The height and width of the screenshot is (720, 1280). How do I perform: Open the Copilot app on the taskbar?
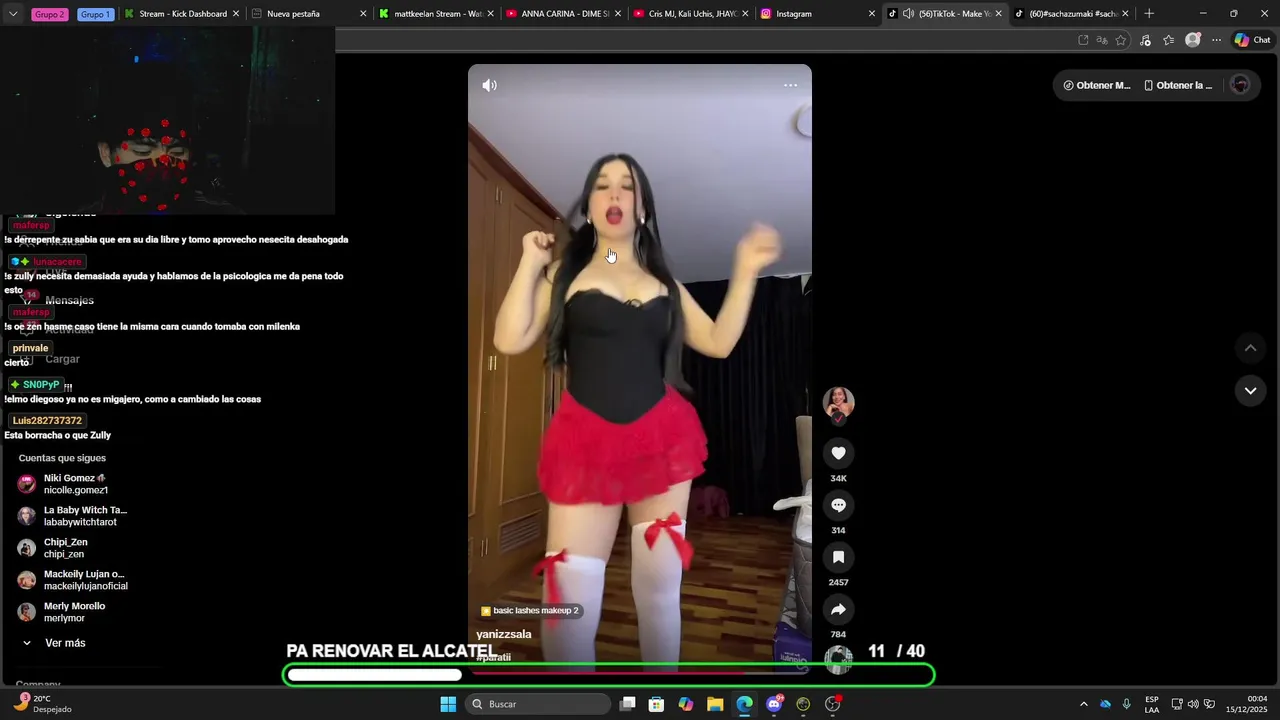(x=685, y=704)
